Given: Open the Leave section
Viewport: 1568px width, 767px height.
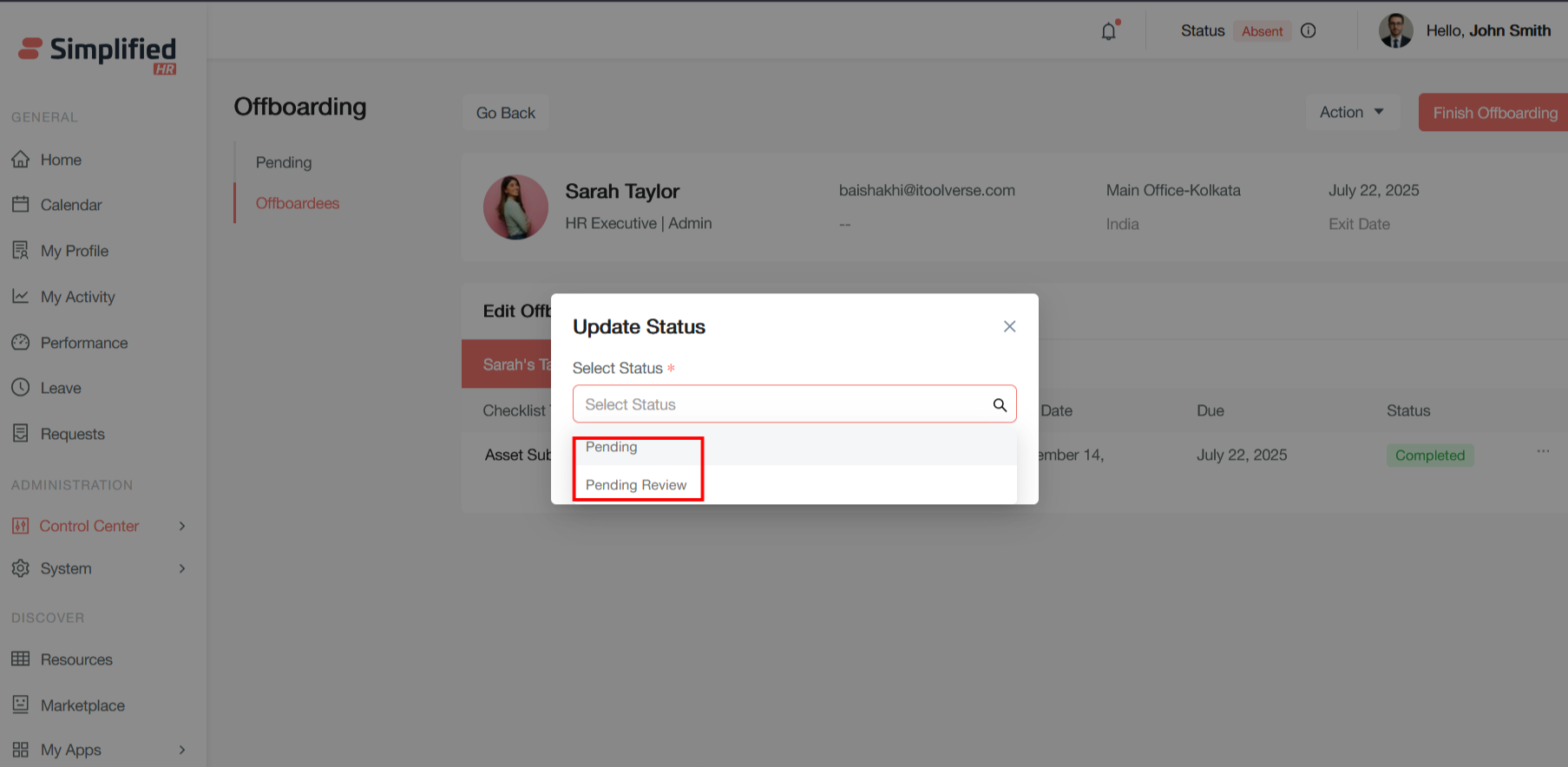Looking at the screenshot, I should pos(60,388).
